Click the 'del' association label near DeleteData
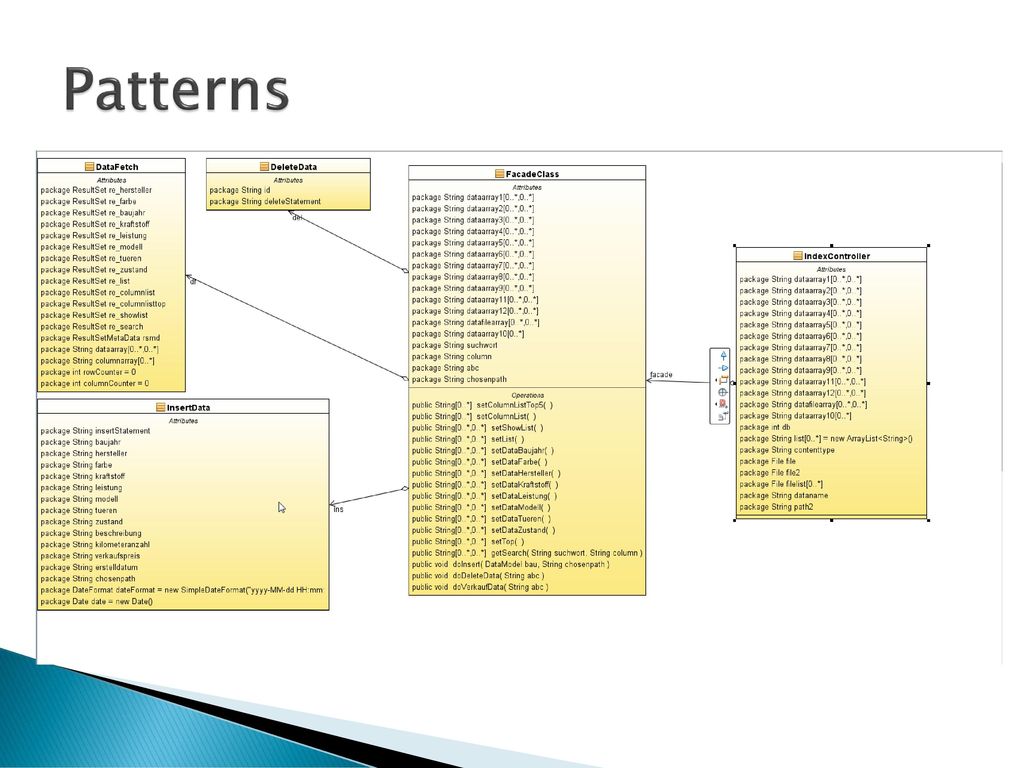The width and height of the screenshot is (1024, 768). [297, 217]
